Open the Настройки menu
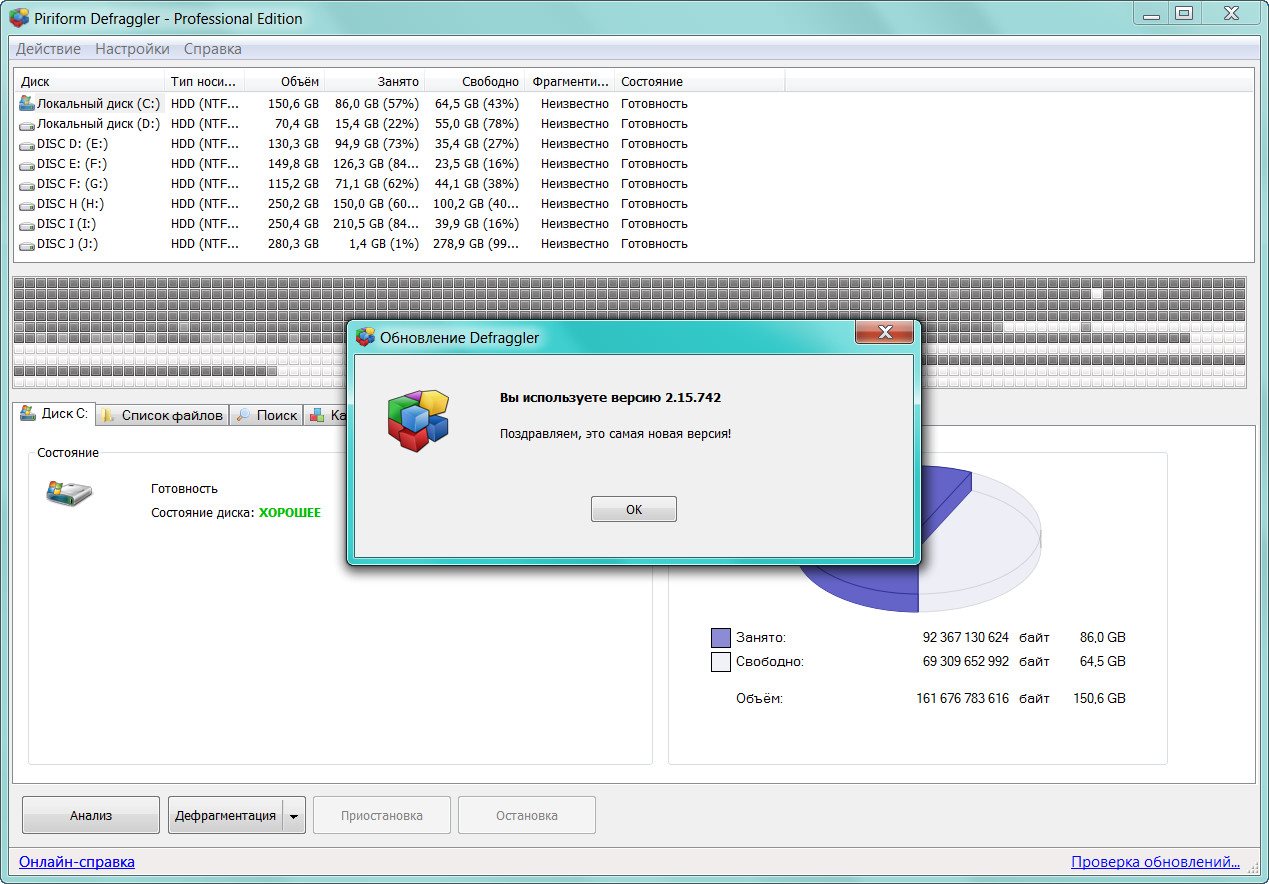Image resolution: width=1269 pixels, height=884 pixels. pyautogui.click(x=132, y=48)
